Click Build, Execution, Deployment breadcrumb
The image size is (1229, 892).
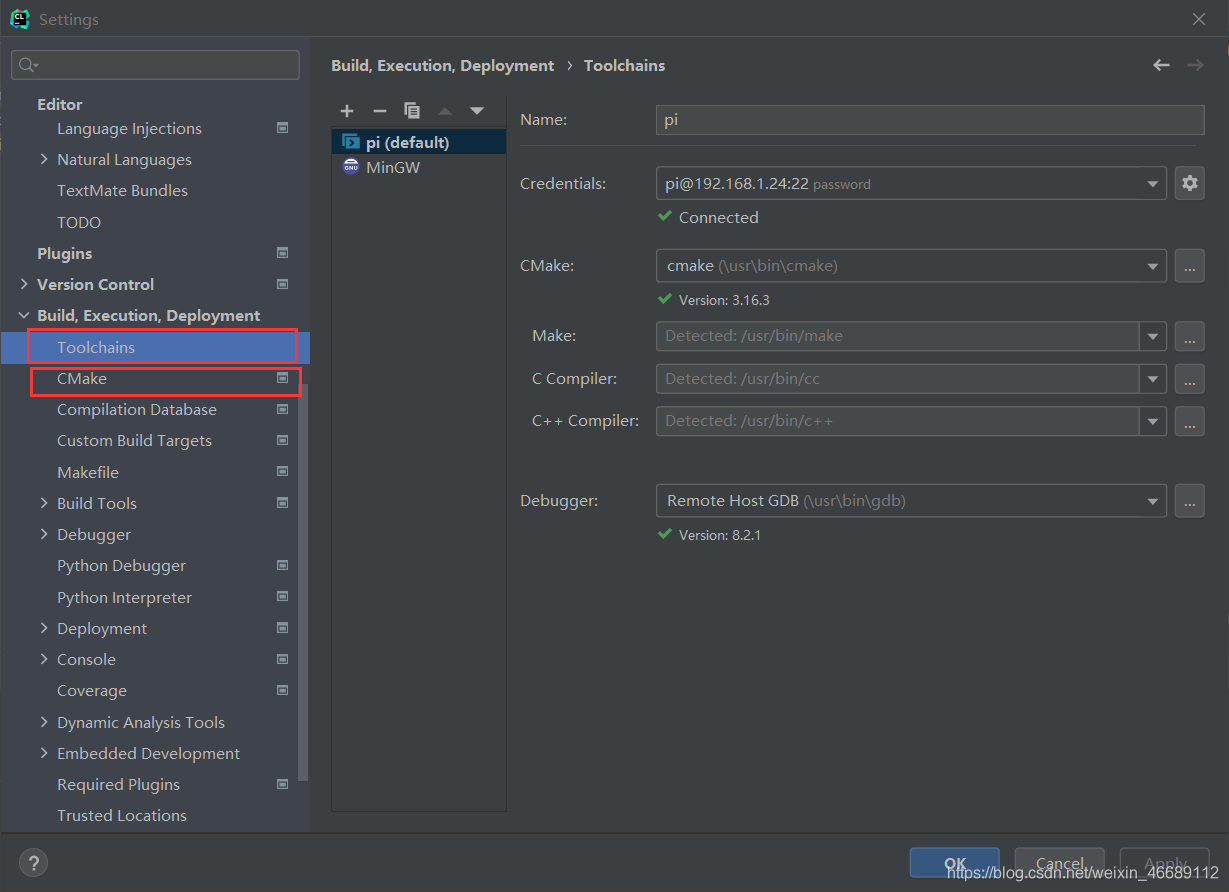click(442, 65)
